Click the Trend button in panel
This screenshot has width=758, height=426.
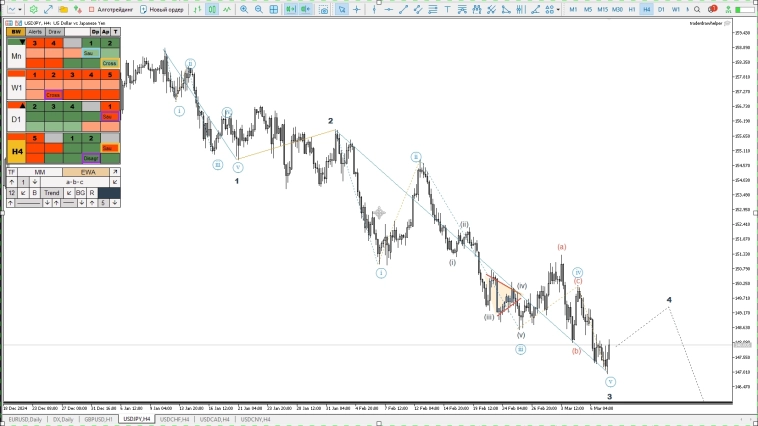pyautogui.click(x=52, y=193)
